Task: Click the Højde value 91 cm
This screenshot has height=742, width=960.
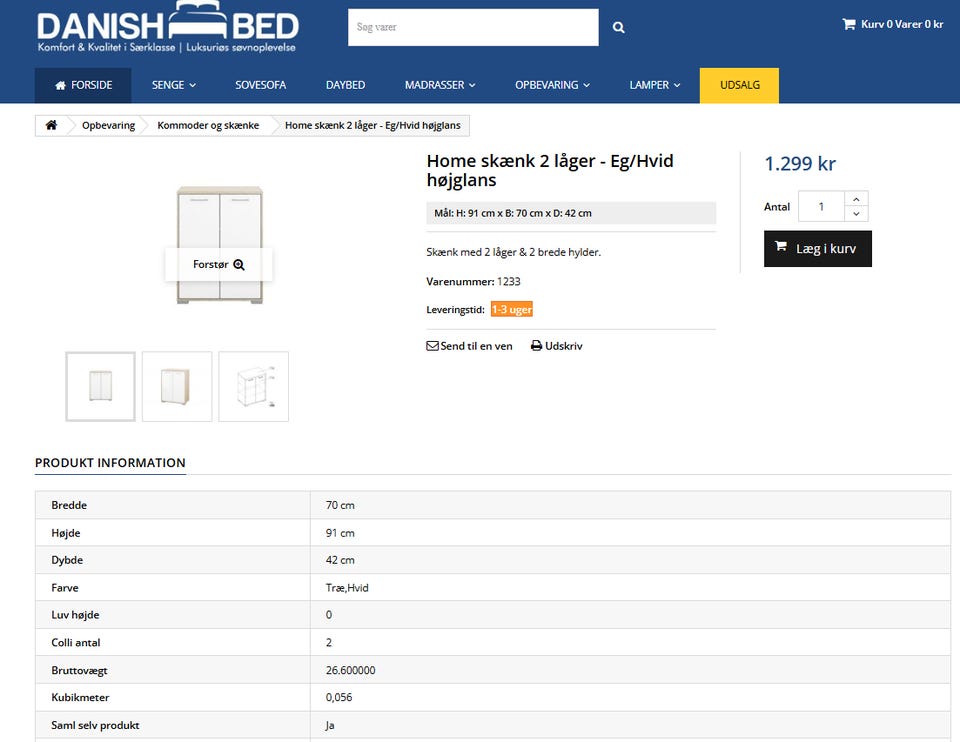Action: (x=340, y=533)
